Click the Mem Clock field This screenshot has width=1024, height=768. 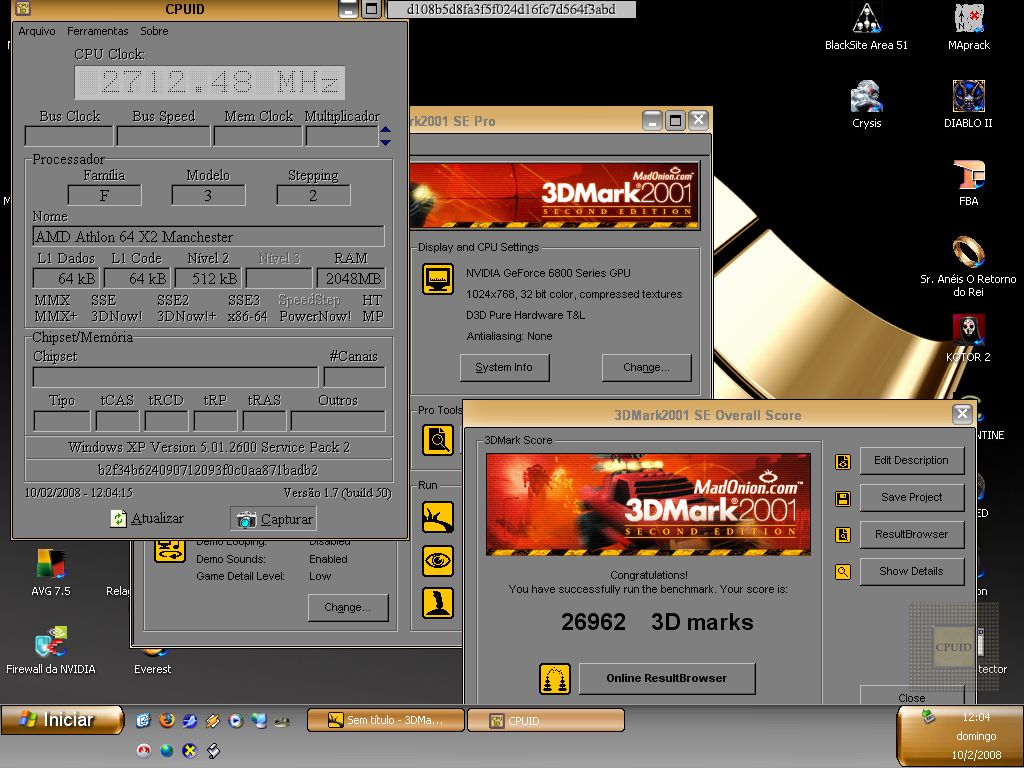258,136
